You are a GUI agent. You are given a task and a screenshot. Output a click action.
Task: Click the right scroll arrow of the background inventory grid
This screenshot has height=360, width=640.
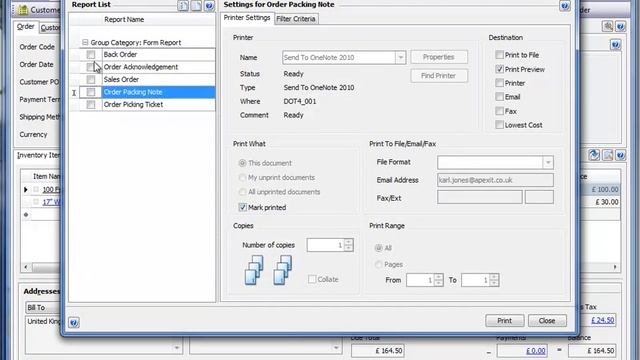tap(615, 267)
